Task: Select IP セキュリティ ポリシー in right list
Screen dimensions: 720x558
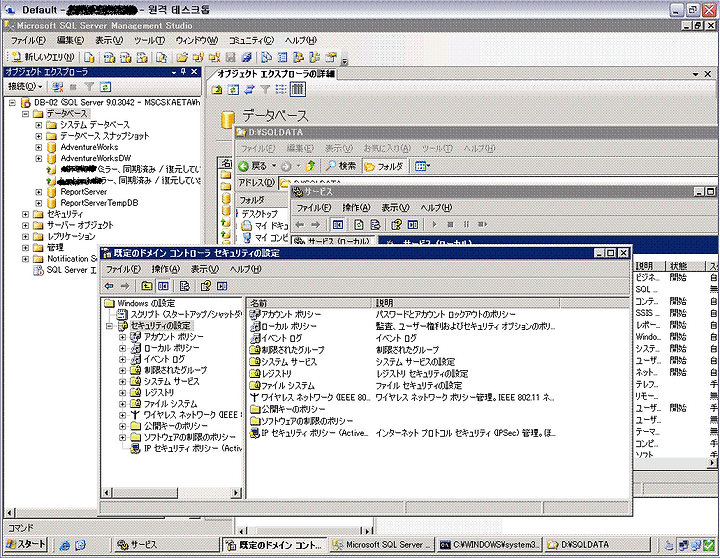Action: tap(315, 433)
